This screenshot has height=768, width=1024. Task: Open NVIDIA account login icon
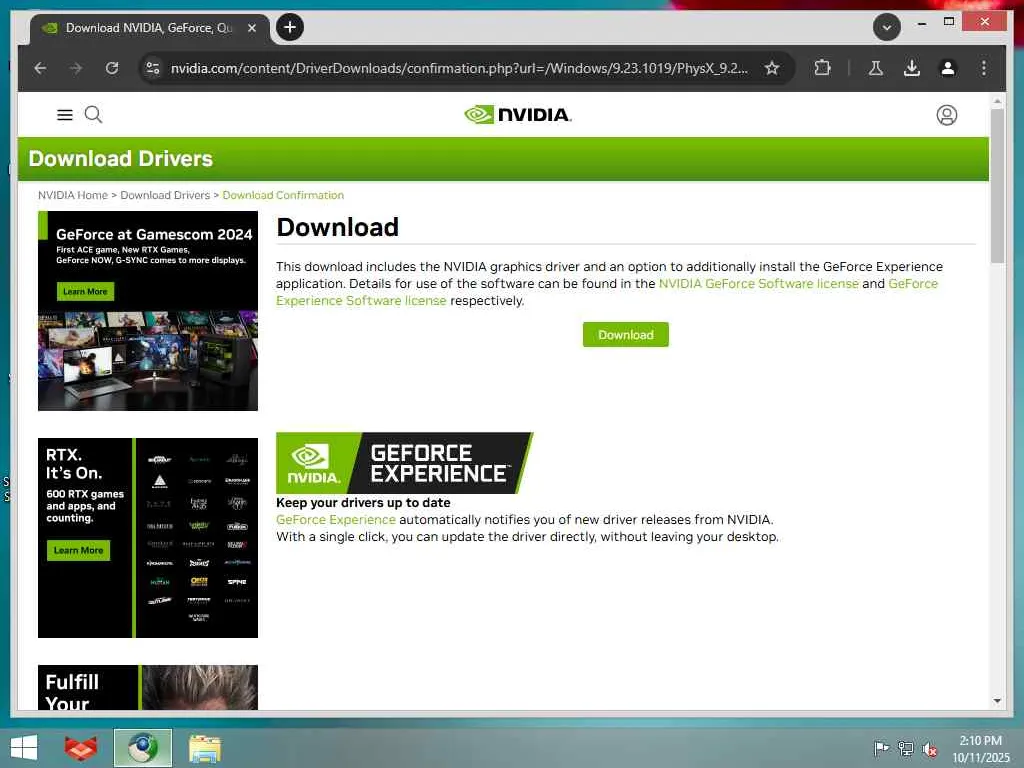[x=946, y=115]
